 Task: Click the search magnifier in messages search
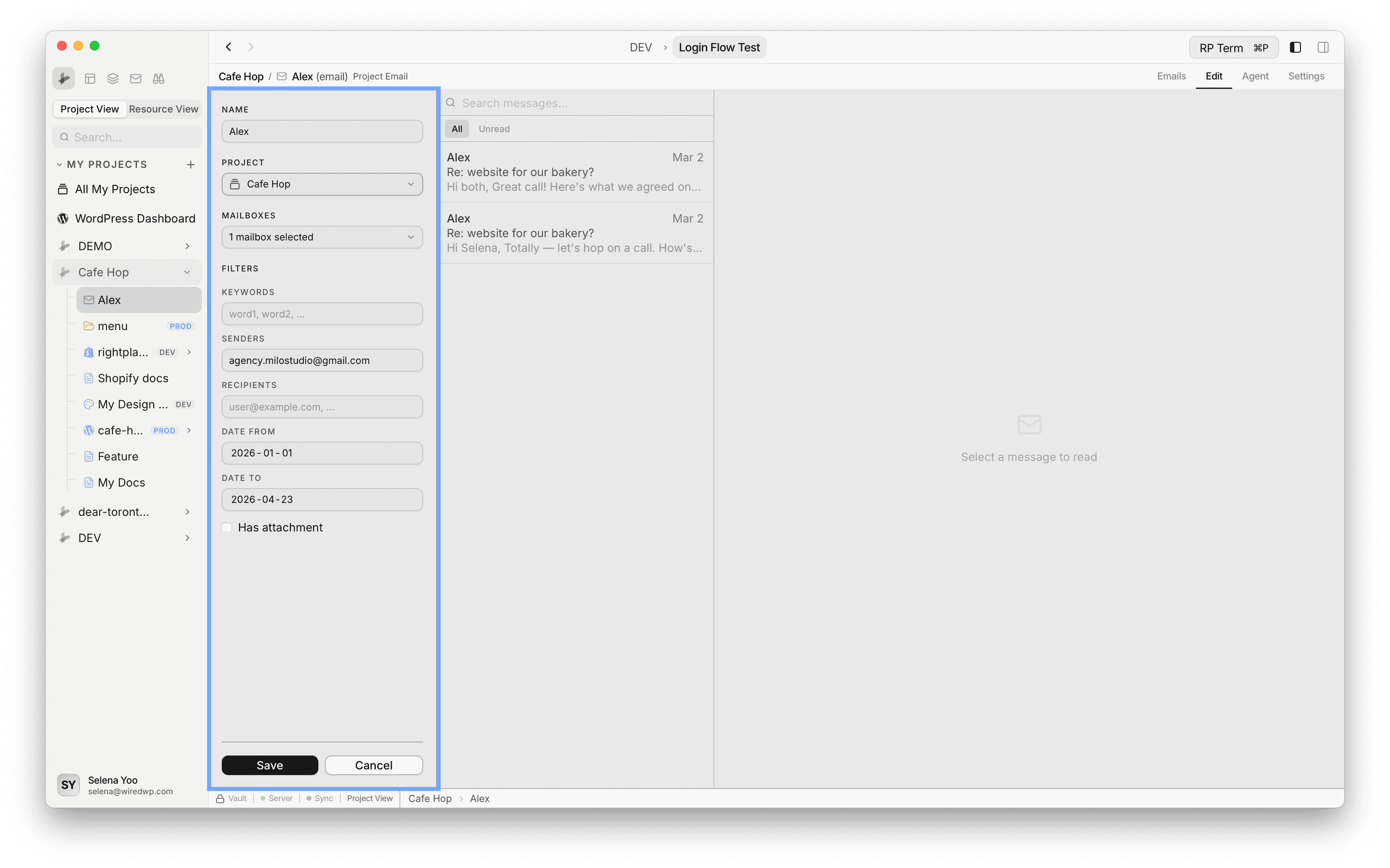(451, 104)
